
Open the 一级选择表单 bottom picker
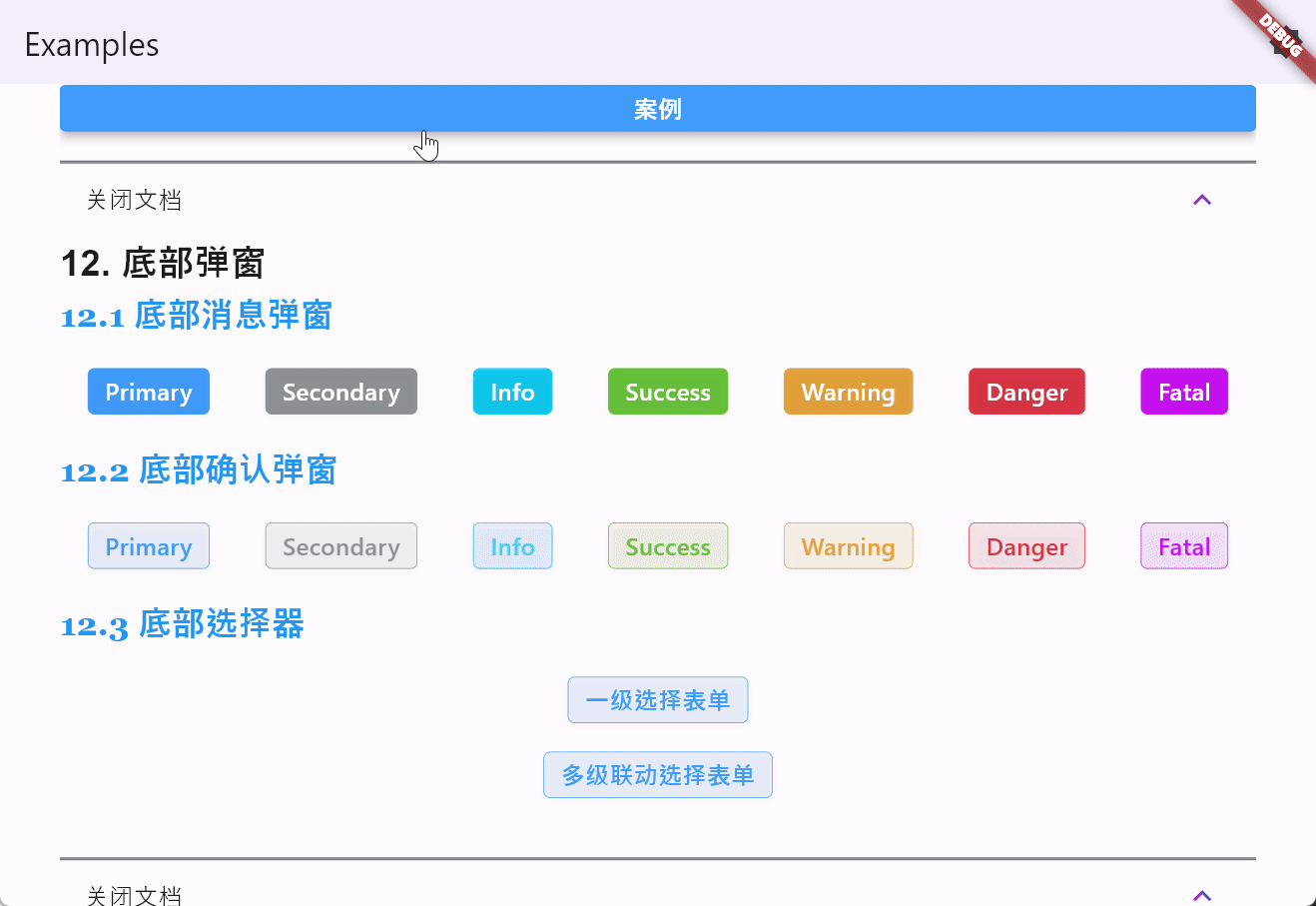(x=657, y=699)
